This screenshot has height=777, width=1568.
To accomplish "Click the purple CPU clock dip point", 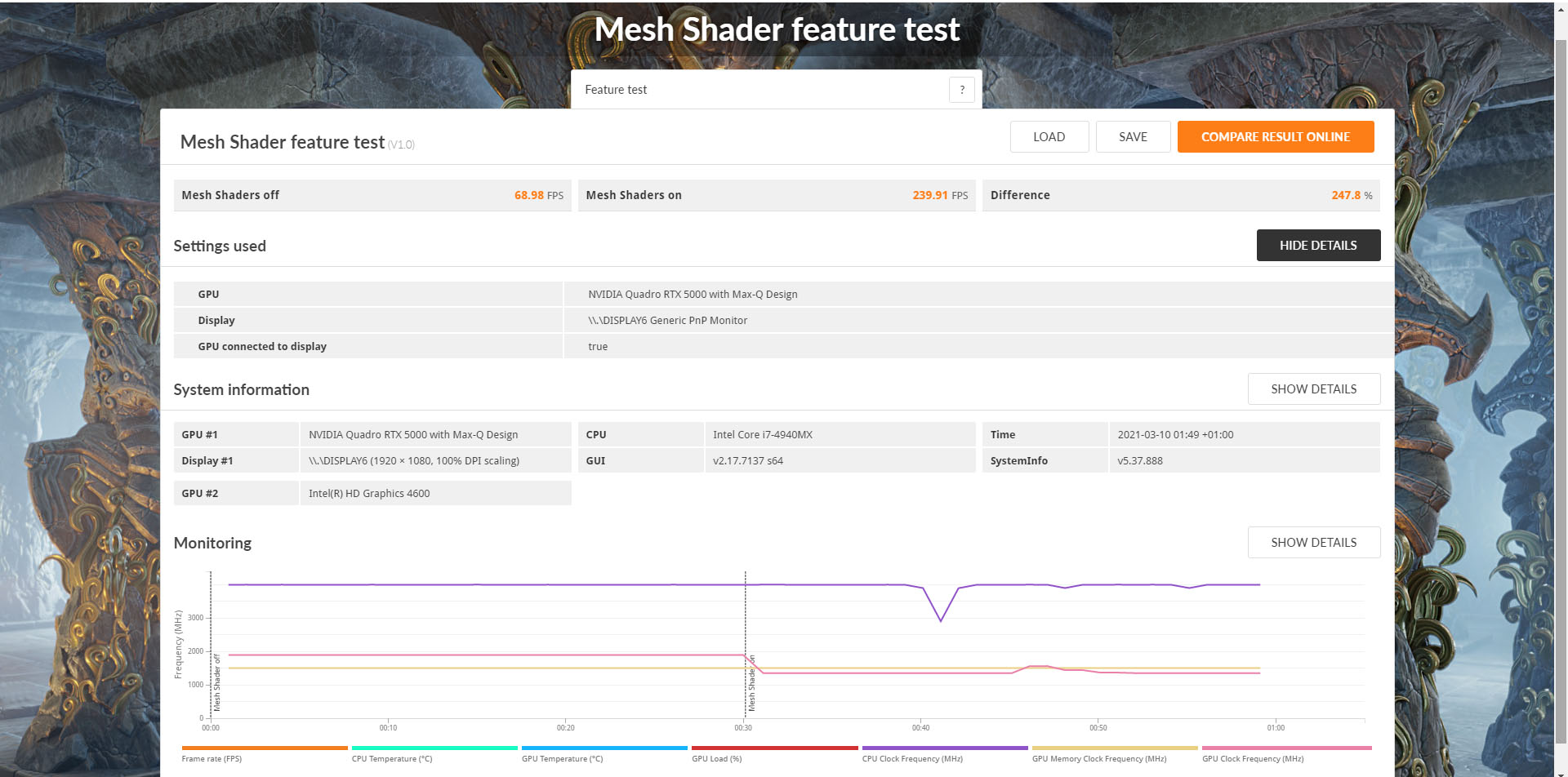I will pyautogui.click(x=941, y=621).
